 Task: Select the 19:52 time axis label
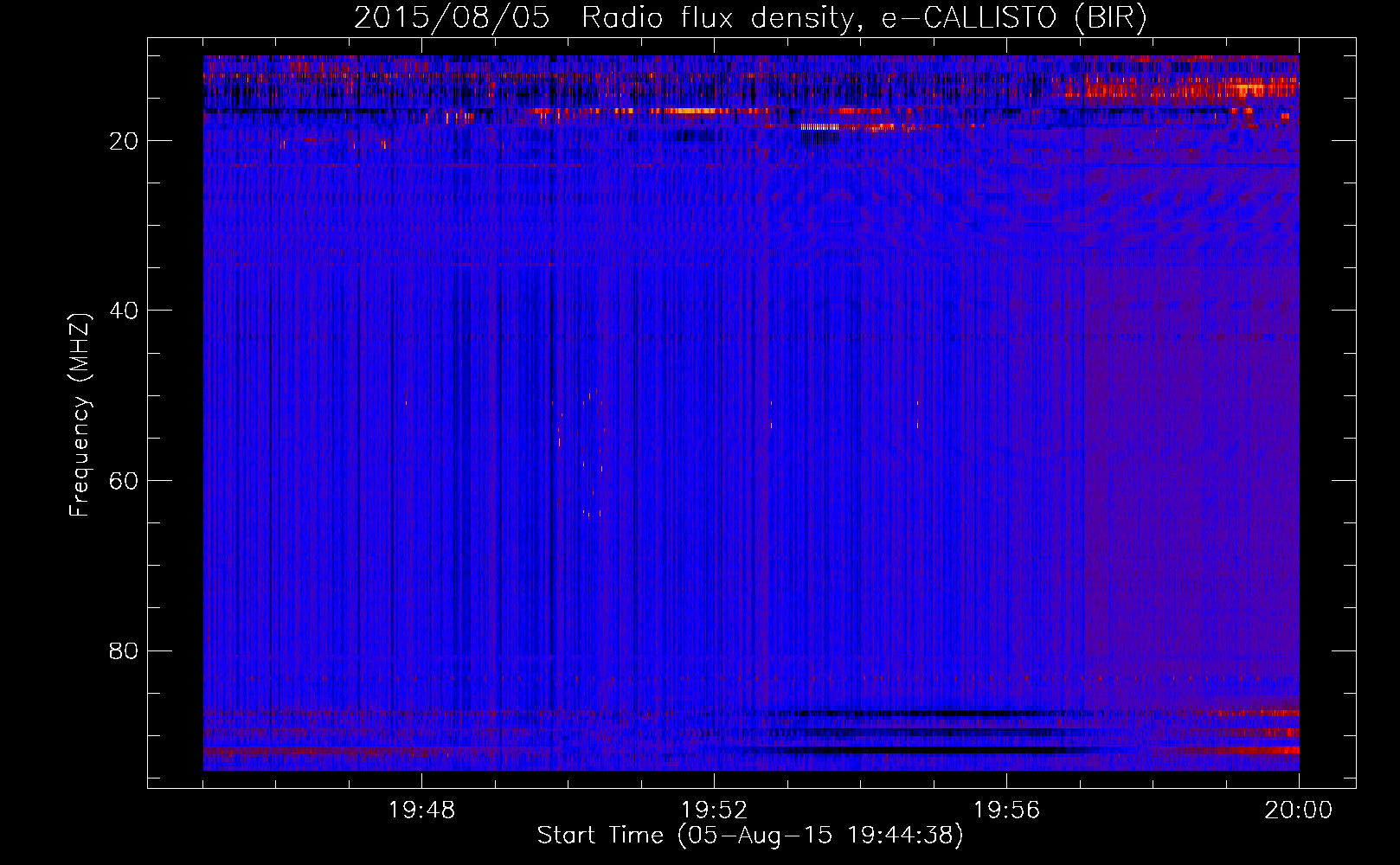pos(715,811)
